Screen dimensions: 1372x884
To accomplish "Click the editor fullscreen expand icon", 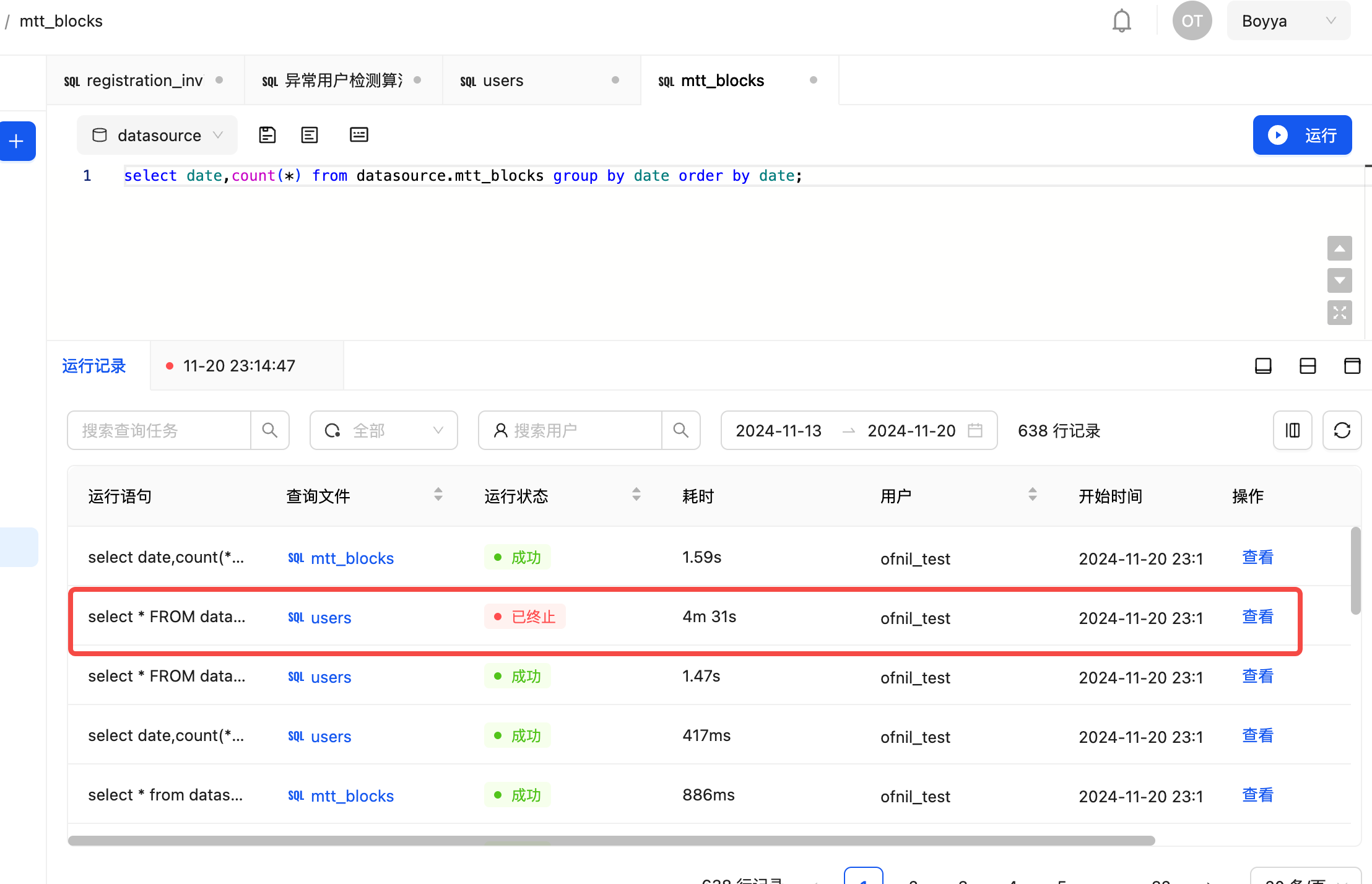I will click(1340, 313).
